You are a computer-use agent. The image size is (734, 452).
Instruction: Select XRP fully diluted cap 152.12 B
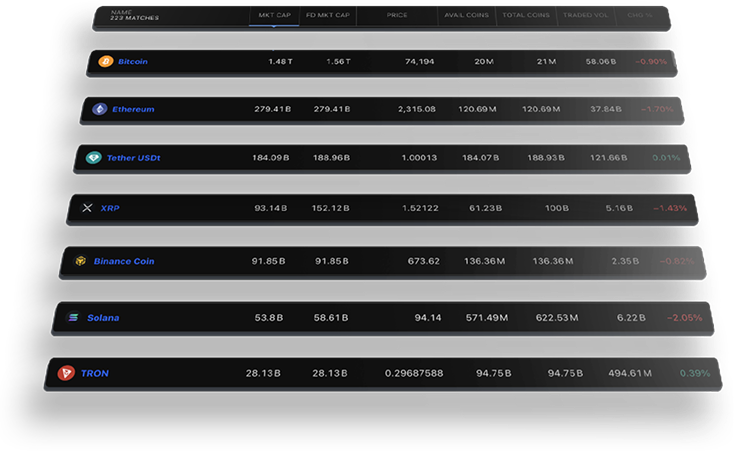(330, 208)
